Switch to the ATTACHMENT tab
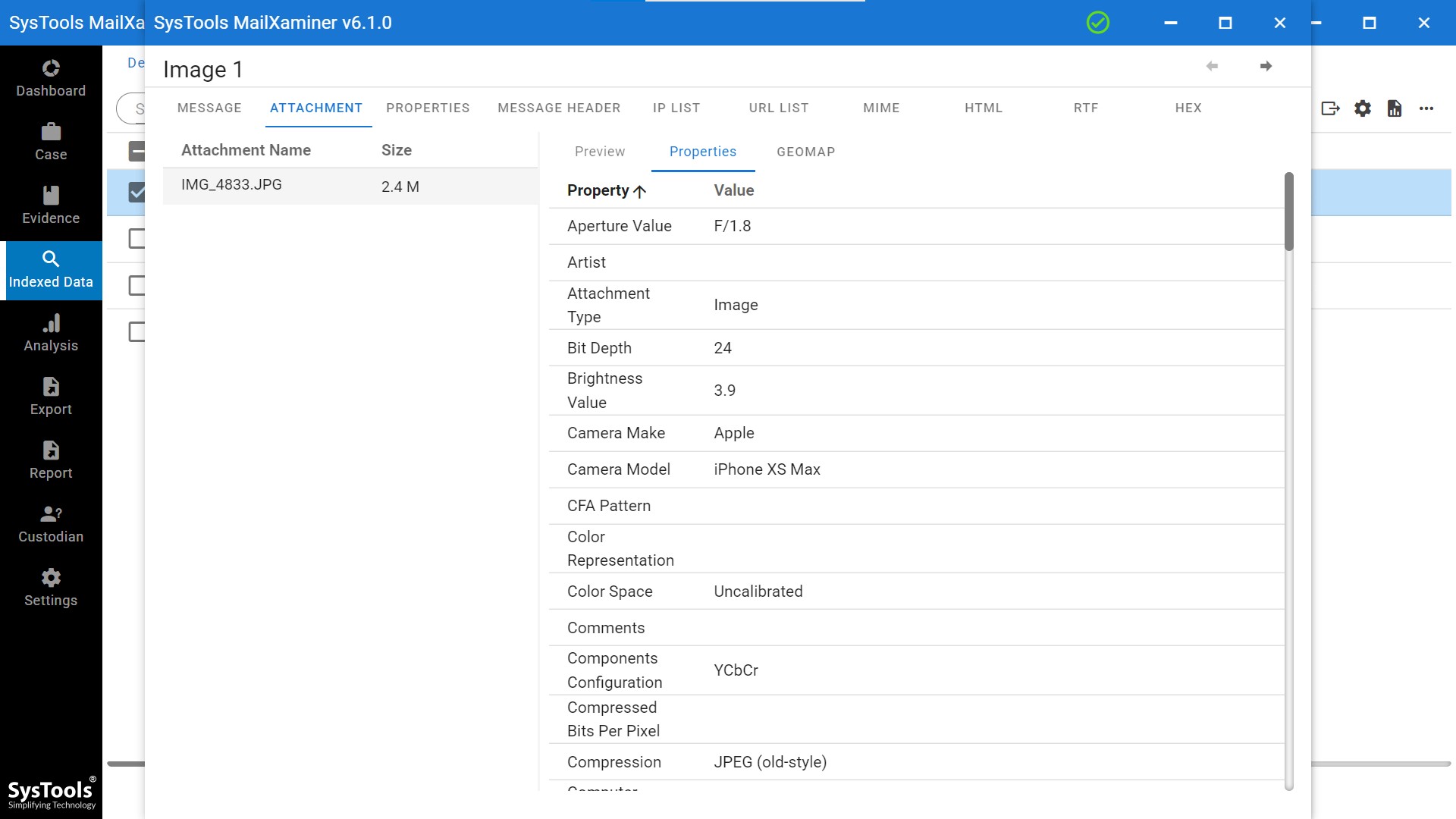Screen dimensions: 1456x819 [316, 108]
